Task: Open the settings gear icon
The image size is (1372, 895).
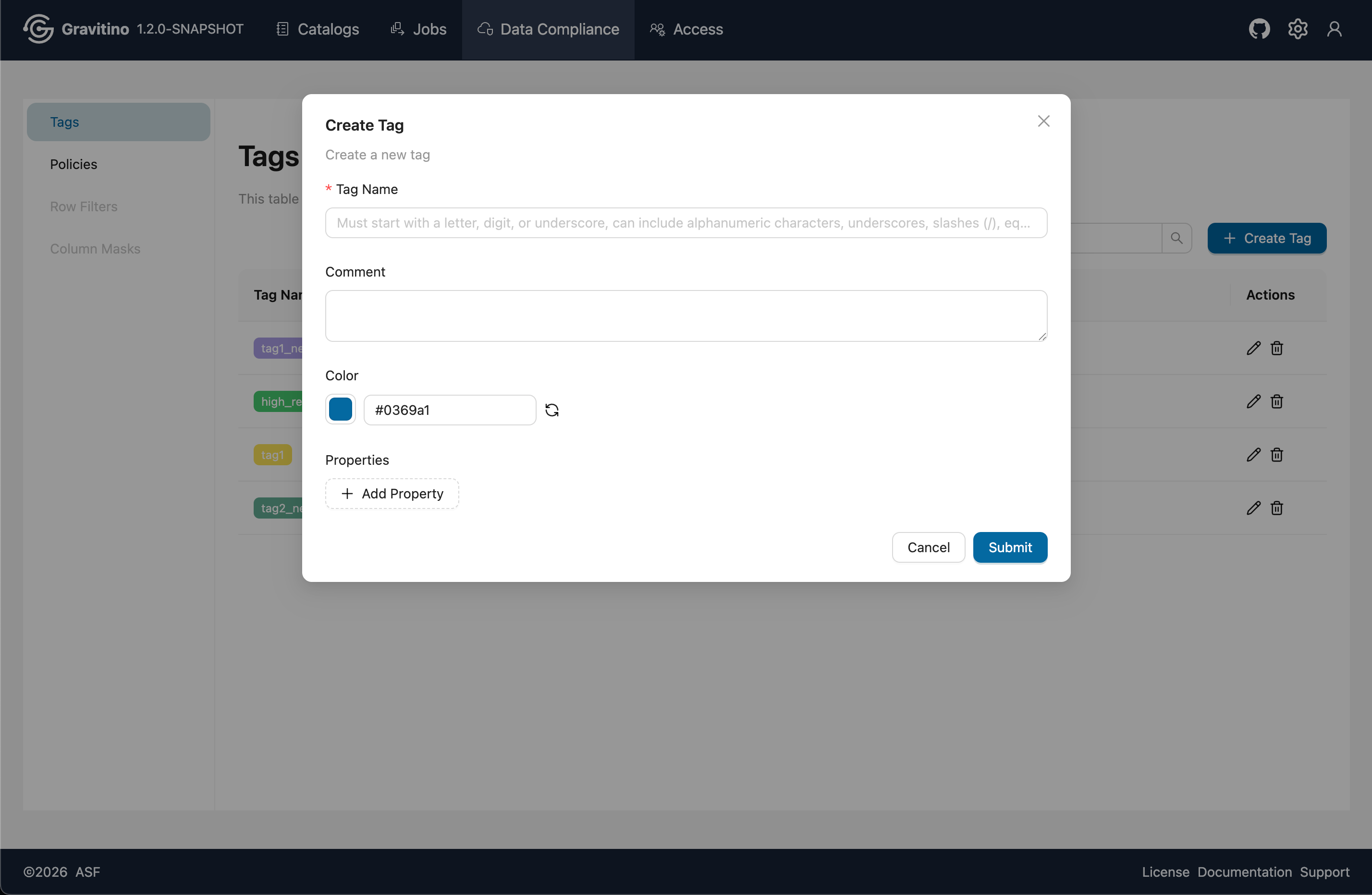Action: pos(1298,29)
